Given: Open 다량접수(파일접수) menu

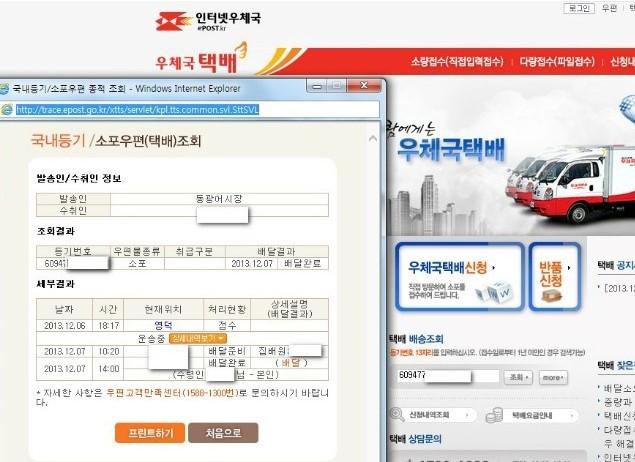Looking at the screenshot, I should pos(557,62).
